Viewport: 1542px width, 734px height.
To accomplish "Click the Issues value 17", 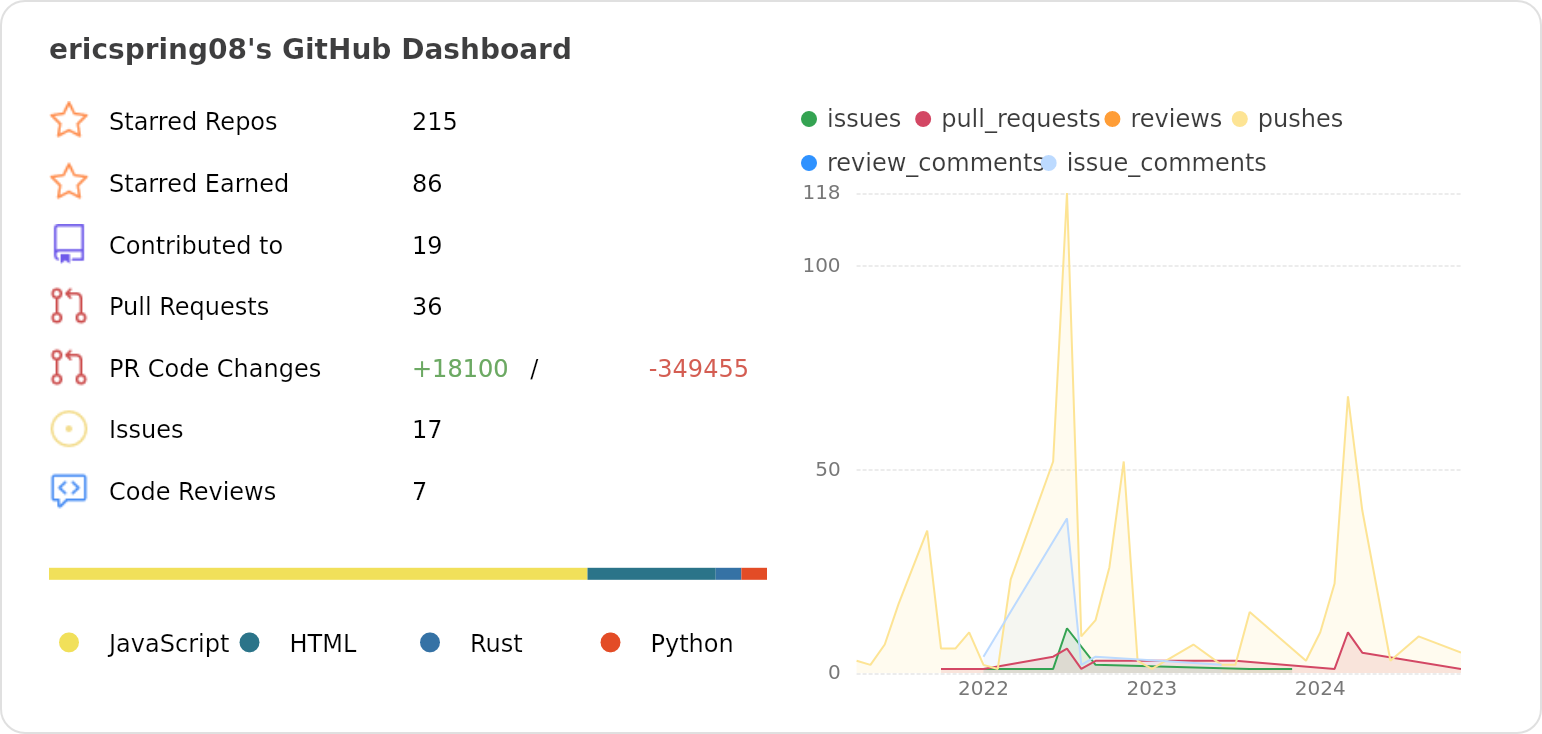I will pyautogui.click(x=427, y=430).
